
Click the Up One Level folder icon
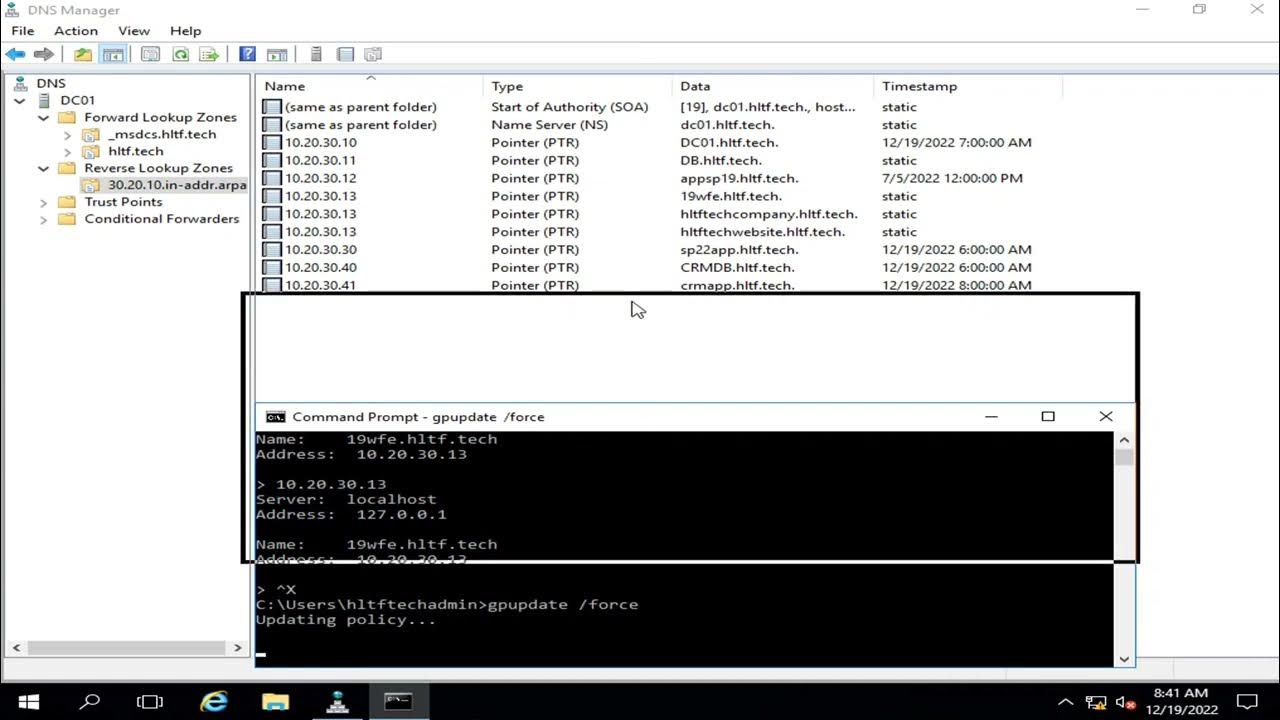[83, 54]
